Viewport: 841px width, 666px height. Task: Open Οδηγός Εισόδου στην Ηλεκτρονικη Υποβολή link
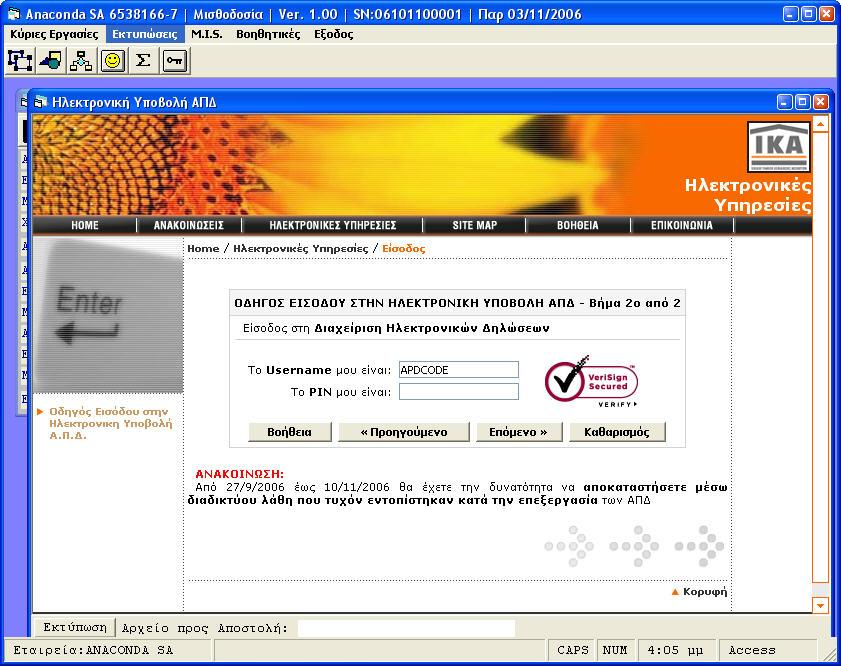click(x=110, y=423)
